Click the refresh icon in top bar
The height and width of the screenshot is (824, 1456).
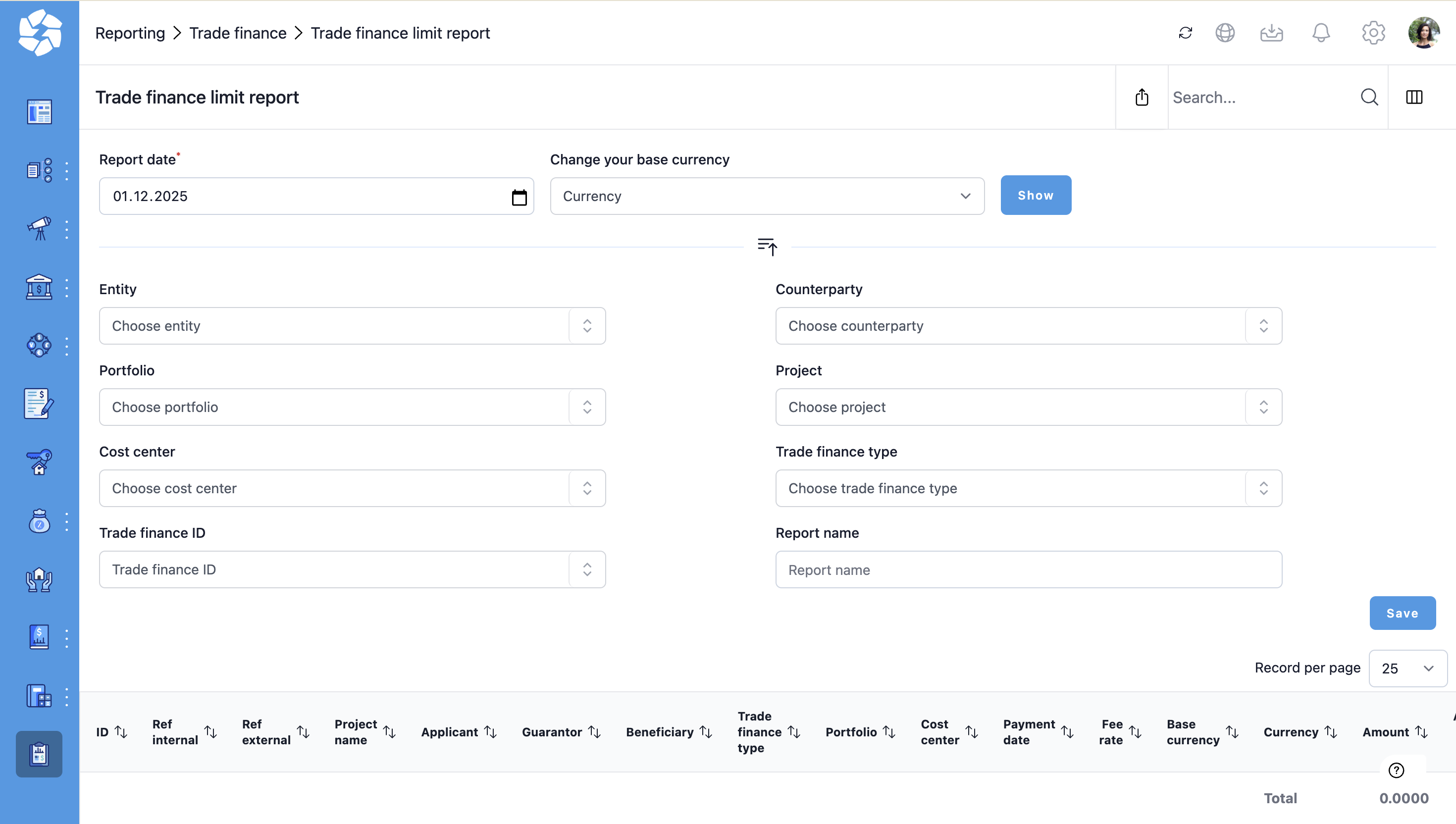tap(1185, 33)
